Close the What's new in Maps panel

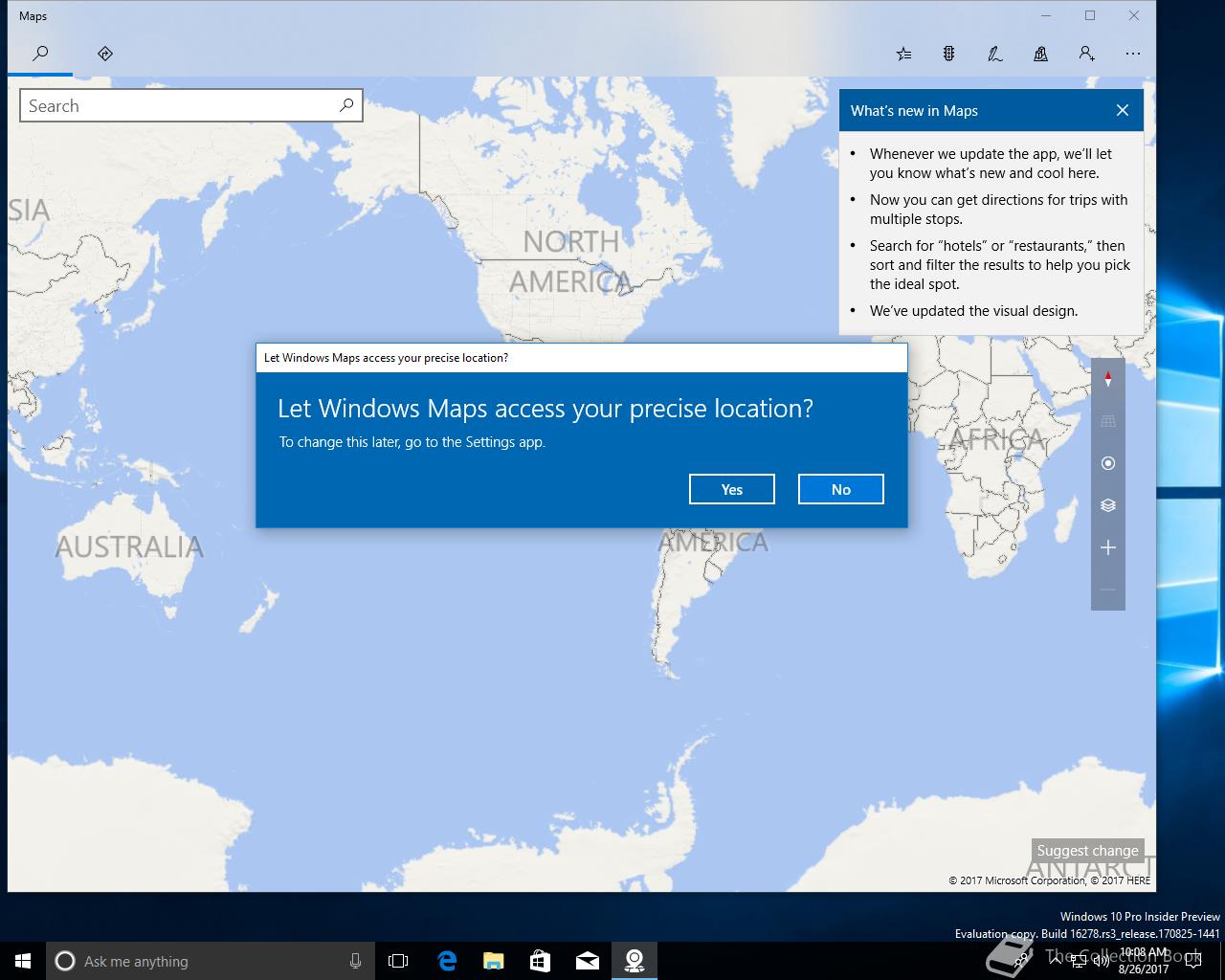click(x=1123, y=110)
